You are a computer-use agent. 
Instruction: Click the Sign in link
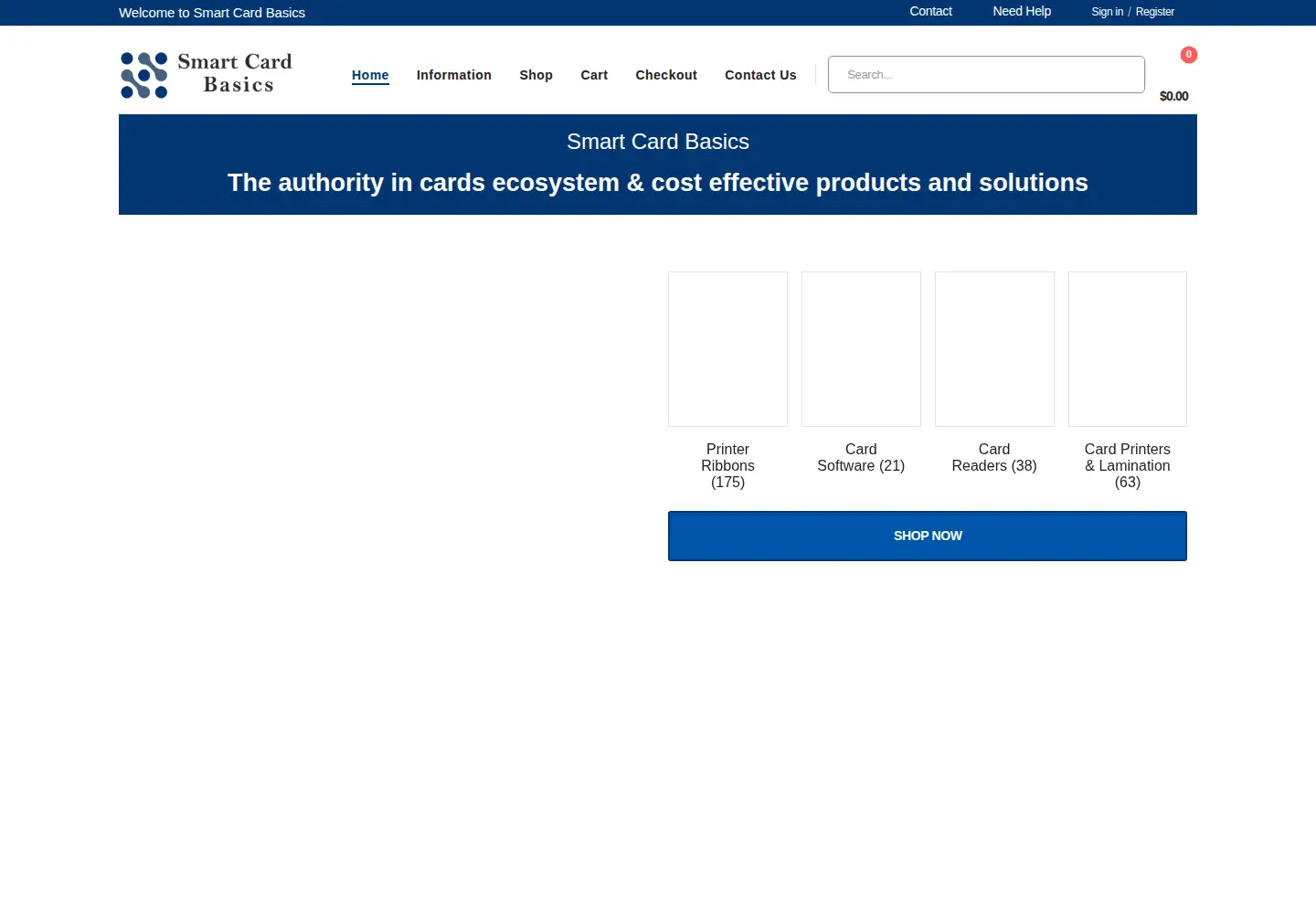(1108, 12)
